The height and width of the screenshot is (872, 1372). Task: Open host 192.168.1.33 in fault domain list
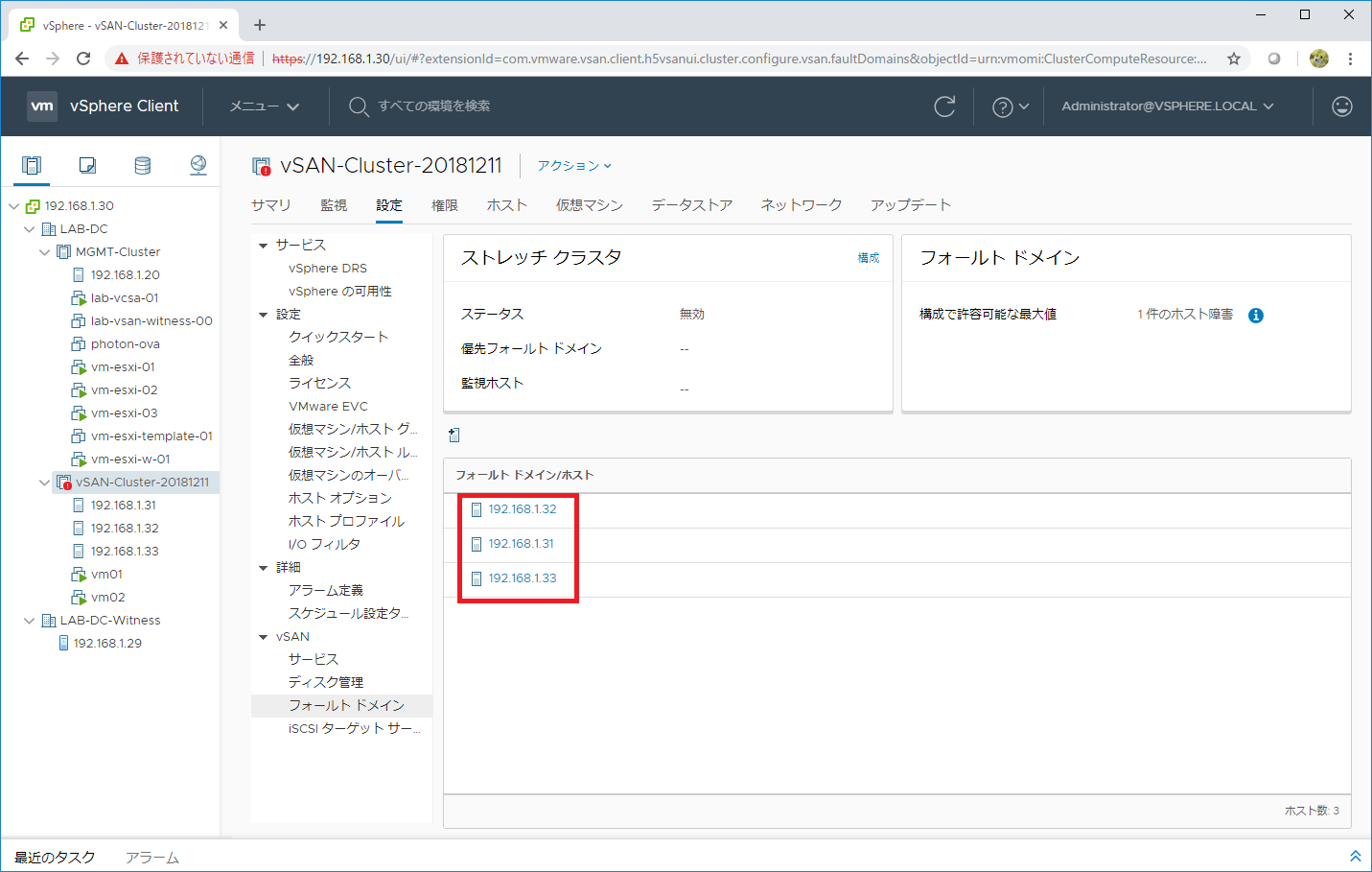(522, 578)
